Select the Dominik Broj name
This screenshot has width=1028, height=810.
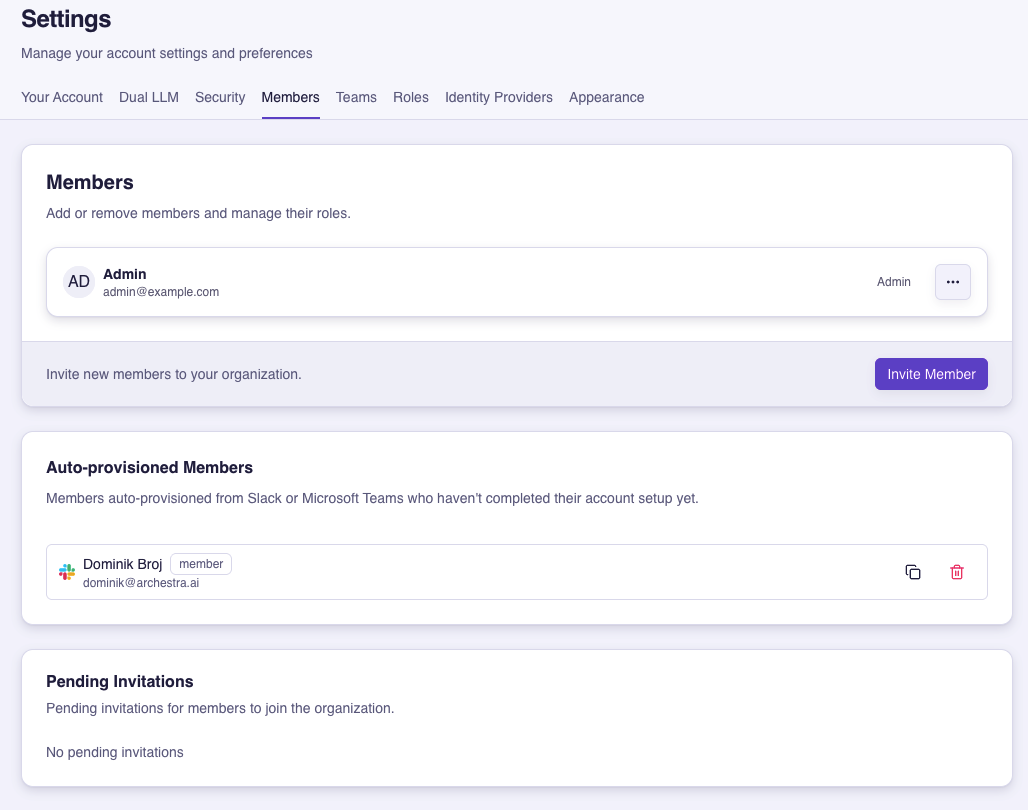click(x=122, y=564)
